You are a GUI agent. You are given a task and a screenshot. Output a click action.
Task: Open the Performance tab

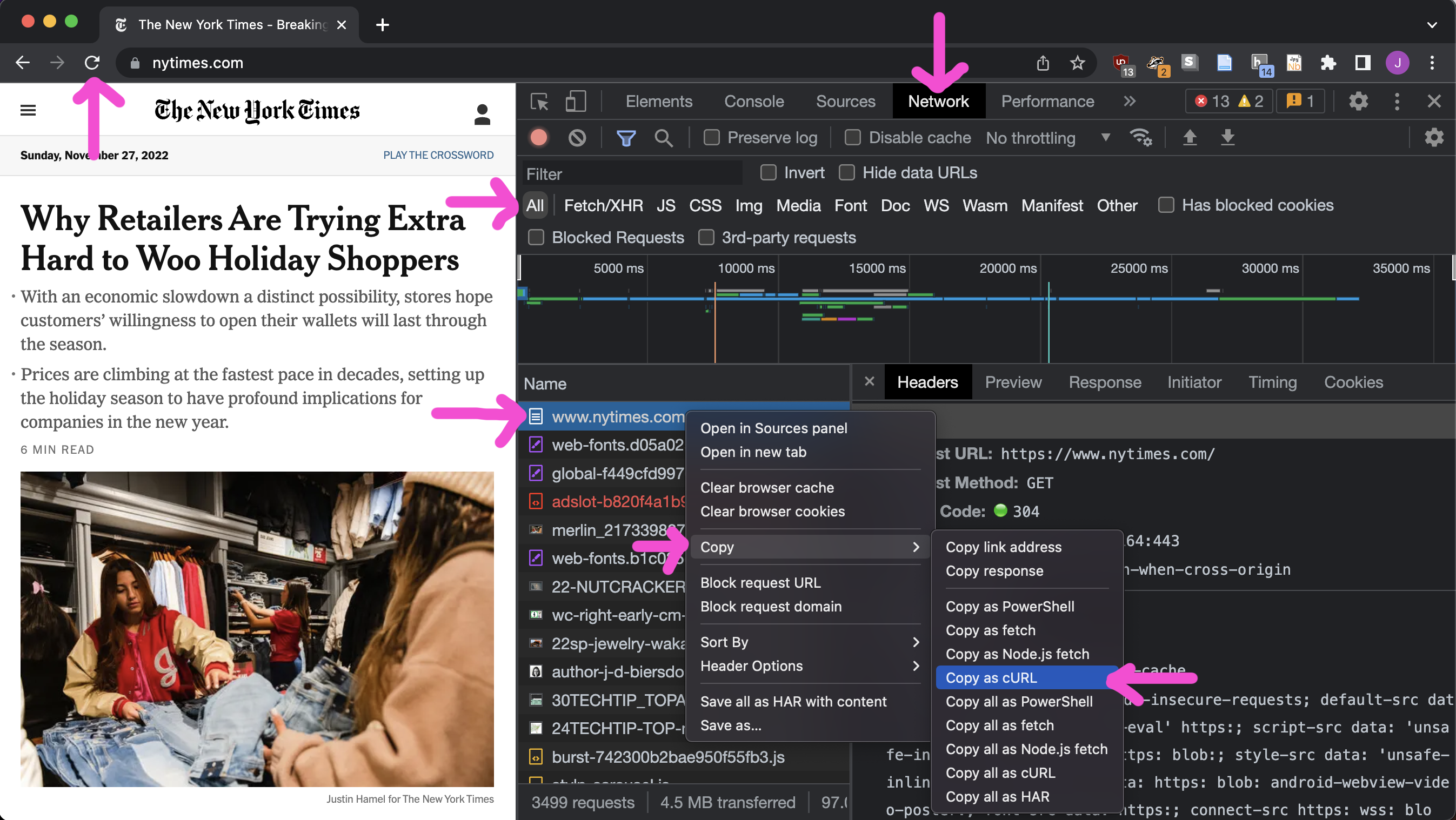(1047, 102)
